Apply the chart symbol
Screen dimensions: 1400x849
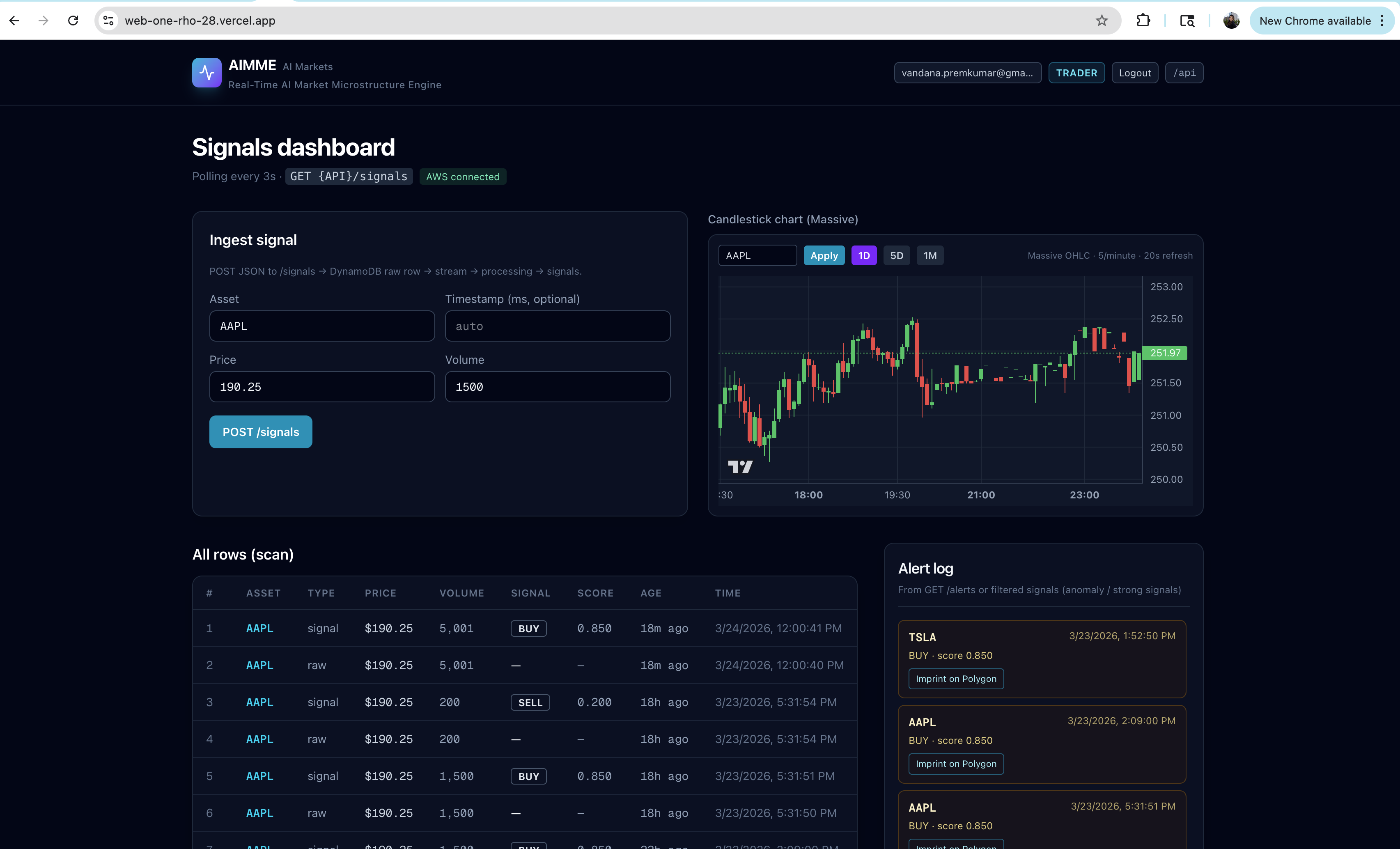(x=824, y=256)
